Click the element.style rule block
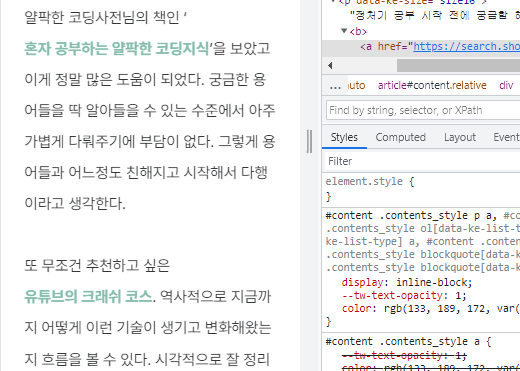 click(x=422, y=189)
